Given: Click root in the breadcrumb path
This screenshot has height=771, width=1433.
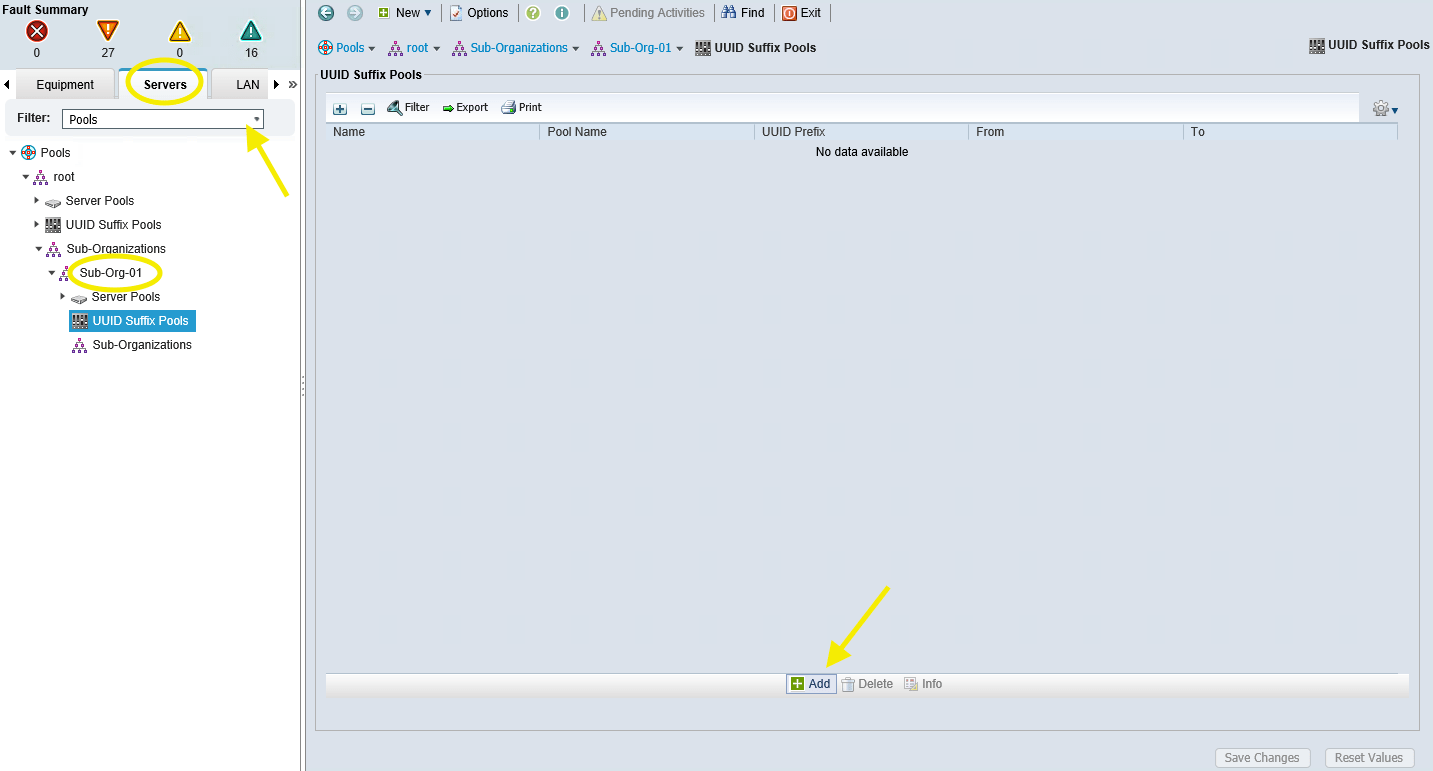Looking at the screenshot, I should pos(417,47).
